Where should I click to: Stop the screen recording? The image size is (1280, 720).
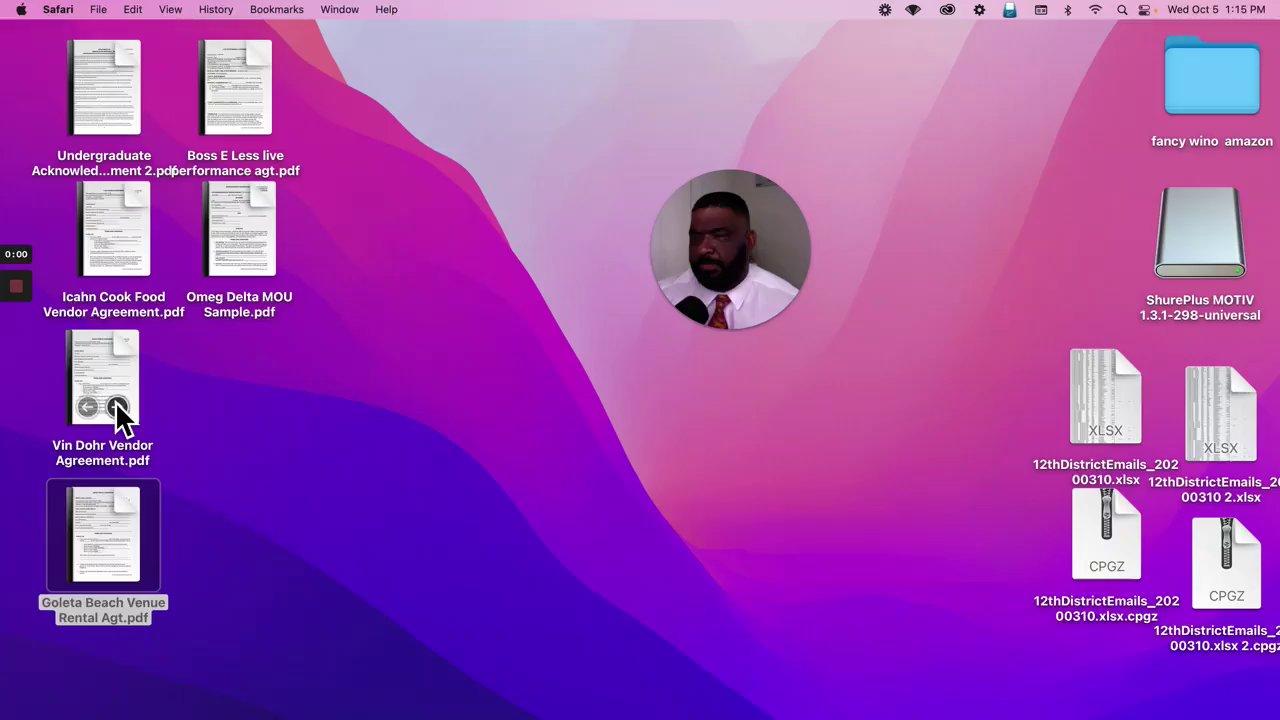coord(16,287)
